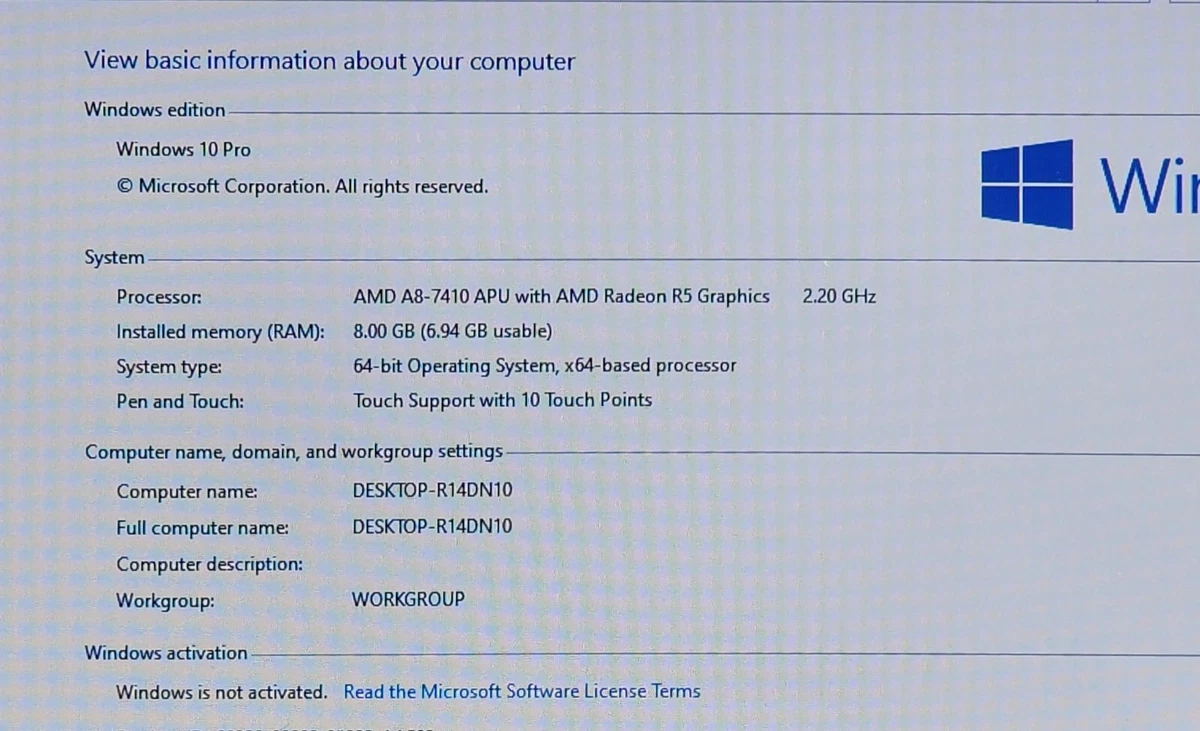Click the "View basic information about your computer" heading
Image resolution: width=1200 pixels, height=731 pixels.
pos(329,61)
